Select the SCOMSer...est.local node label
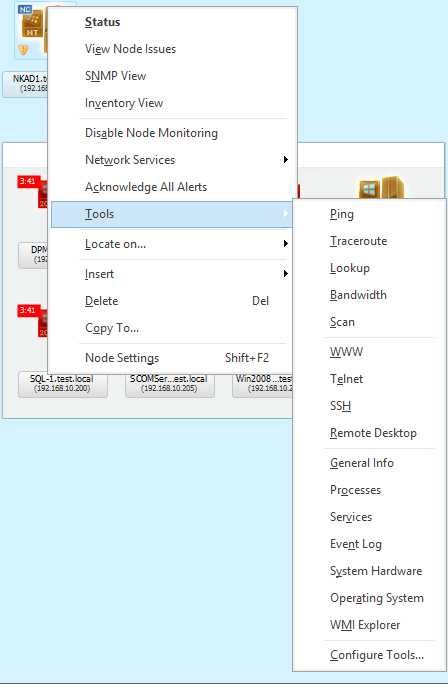Viewport: 448px width, 684px height. [170, 383]
